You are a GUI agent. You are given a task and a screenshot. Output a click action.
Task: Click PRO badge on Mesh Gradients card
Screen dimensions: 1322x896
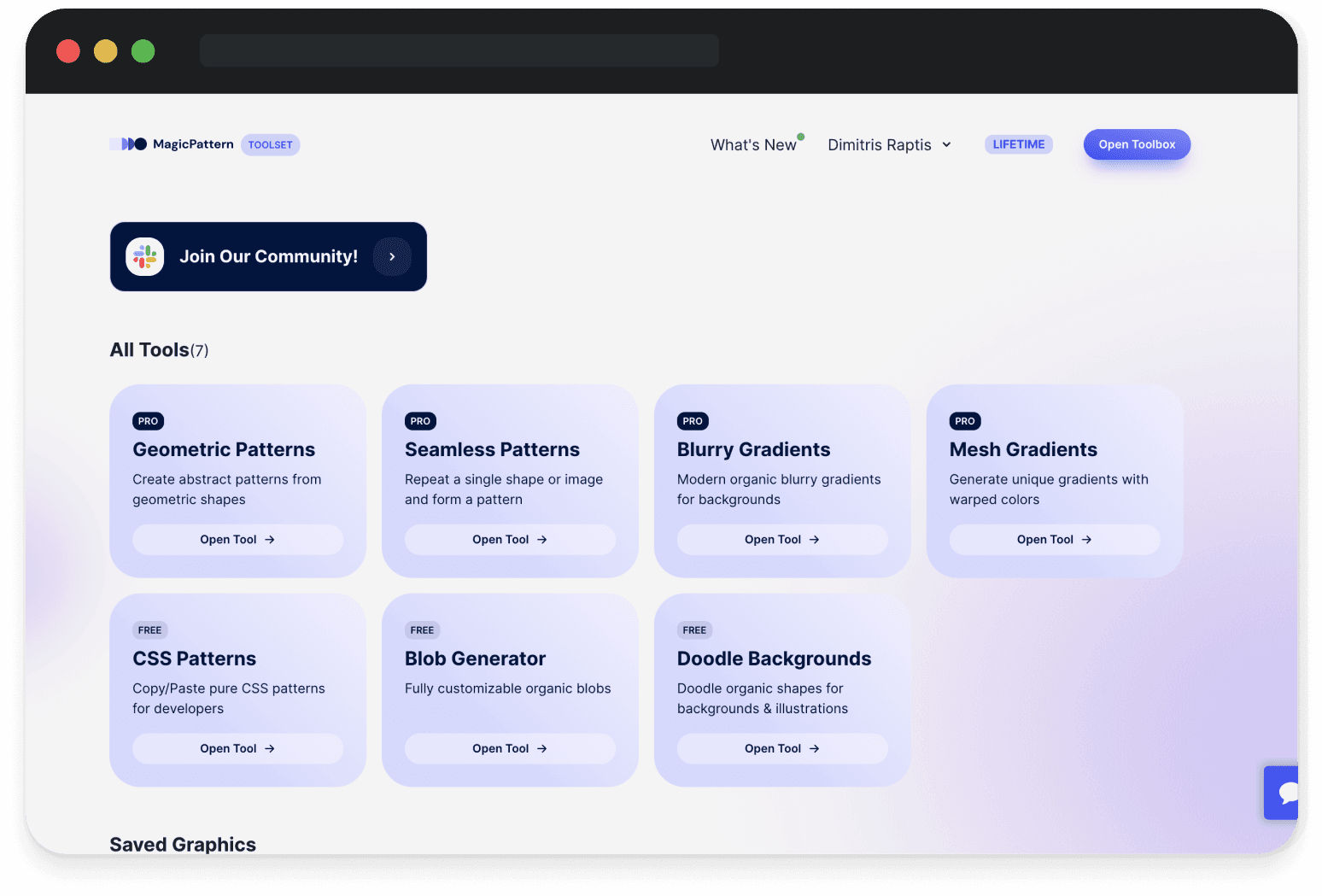(965, 421)
